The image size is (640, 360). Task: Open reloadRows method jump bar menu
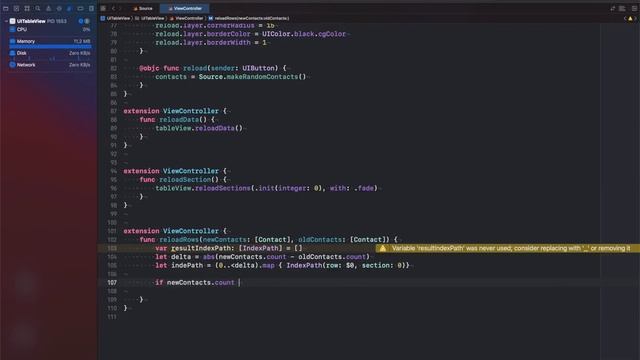pyautogui.click(x=249, y=18)
